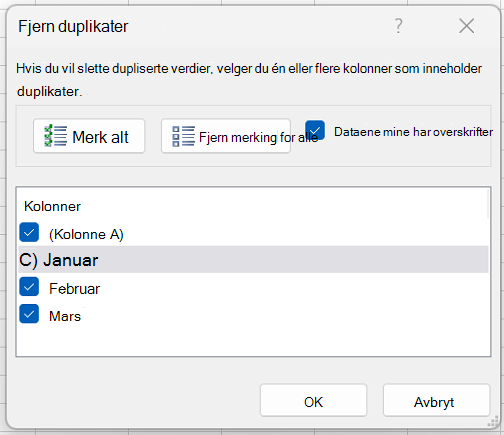Click the Februar label text
The width and height of the screenshot is (504, 435).
click(x=74, y=289)
